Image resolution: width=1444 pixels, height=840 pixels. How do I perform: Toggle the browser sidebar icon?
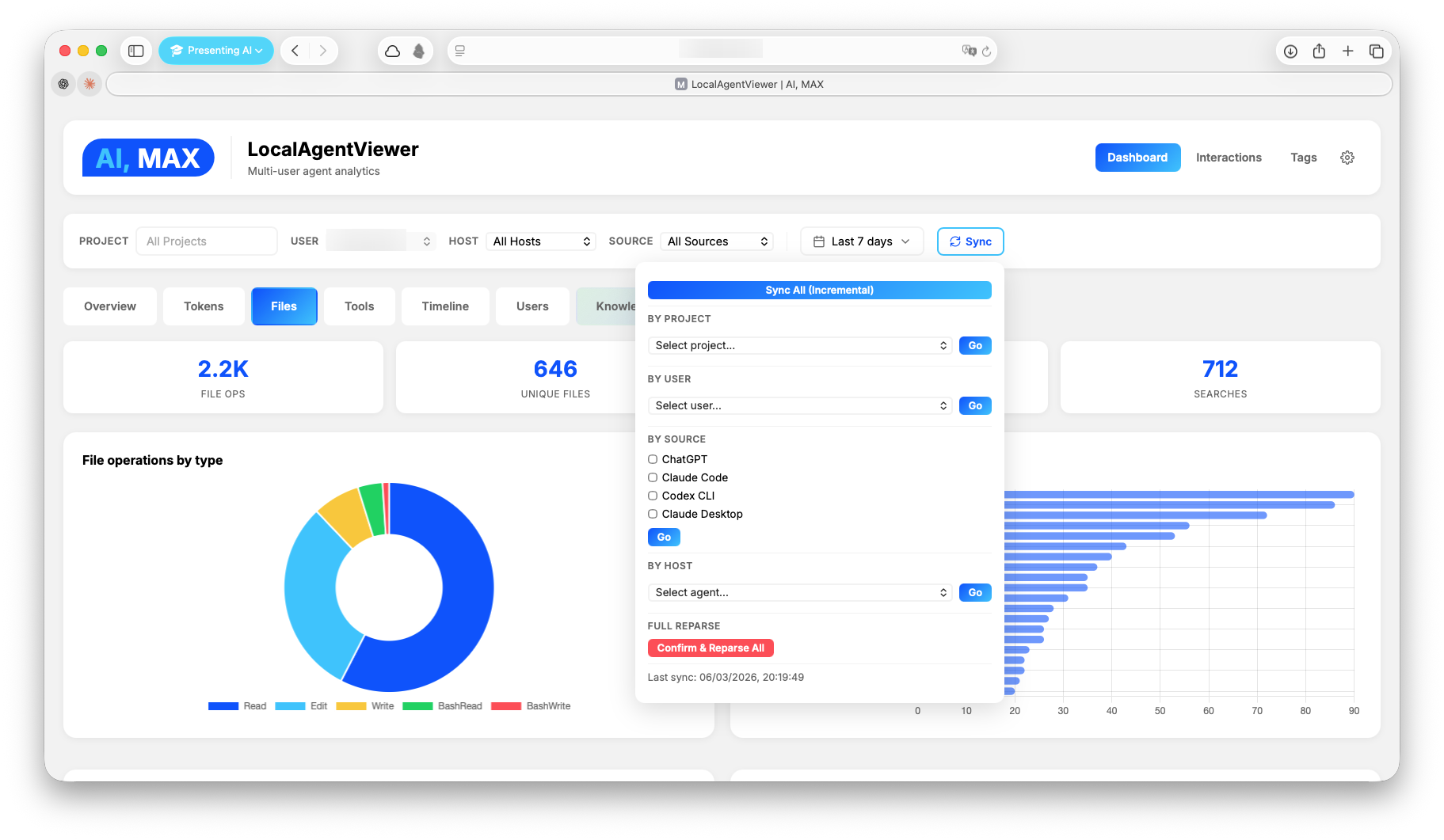135,50
